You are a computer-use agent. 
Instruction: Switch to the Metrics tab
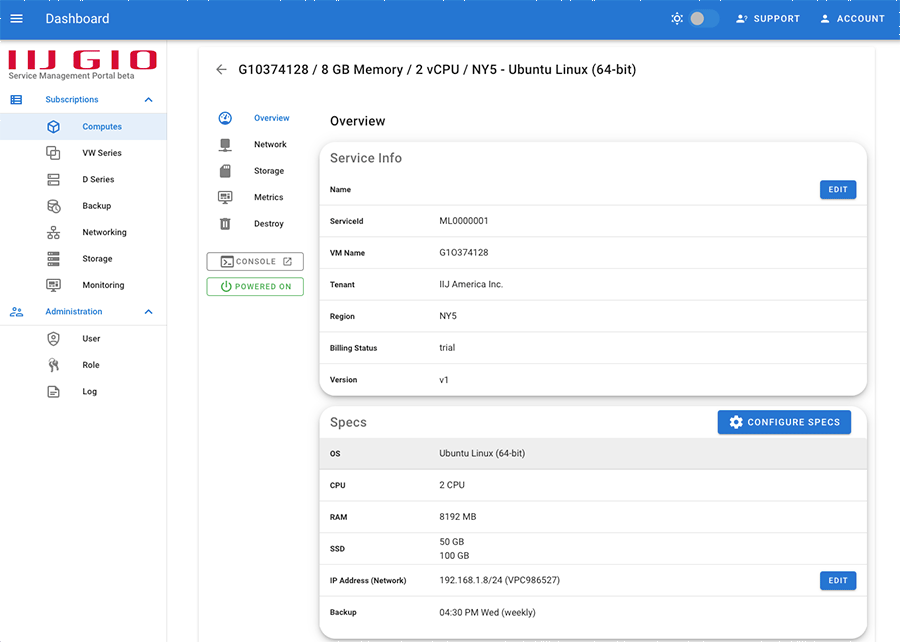point(268,198)
